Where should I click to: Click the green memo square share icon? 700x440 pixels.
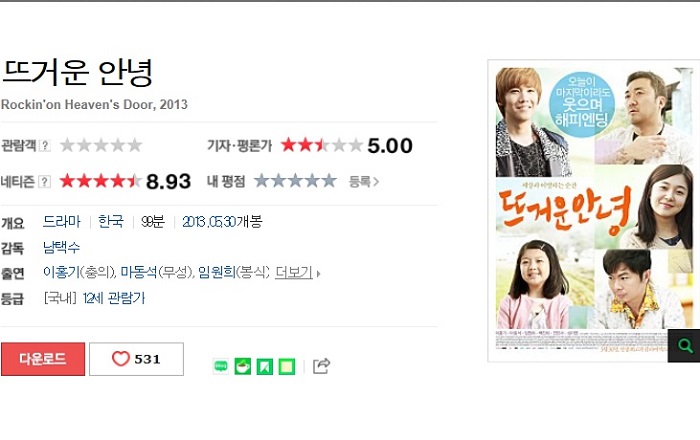click(287, 366)
